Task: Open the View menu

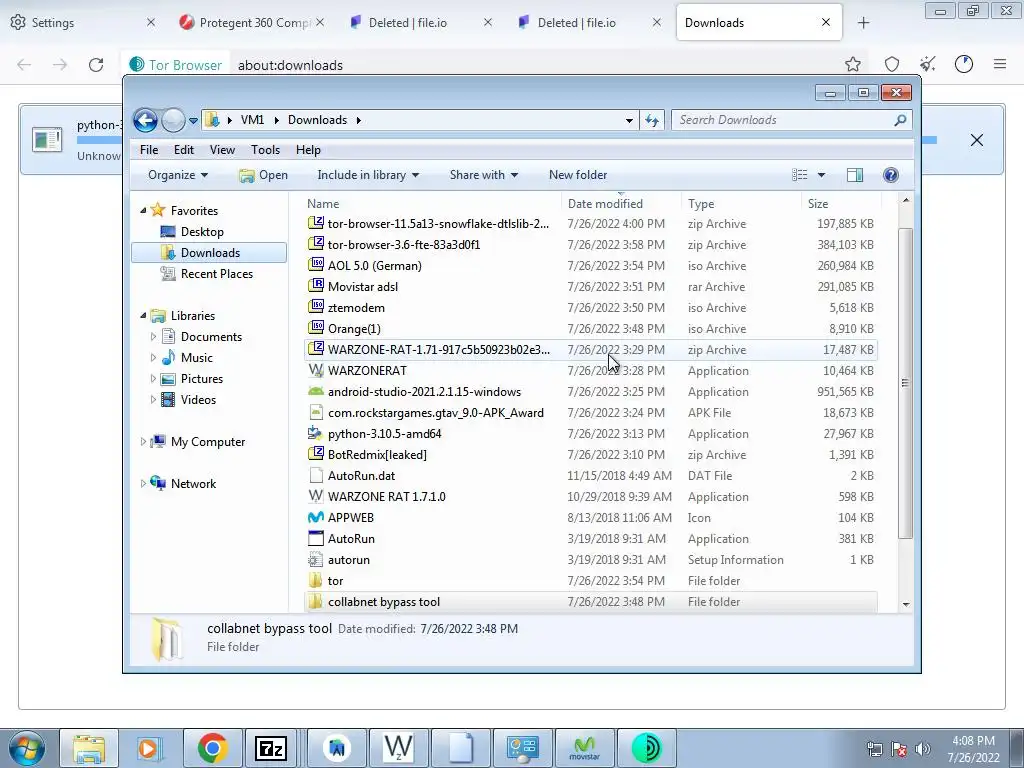Action: pos(222,150)
